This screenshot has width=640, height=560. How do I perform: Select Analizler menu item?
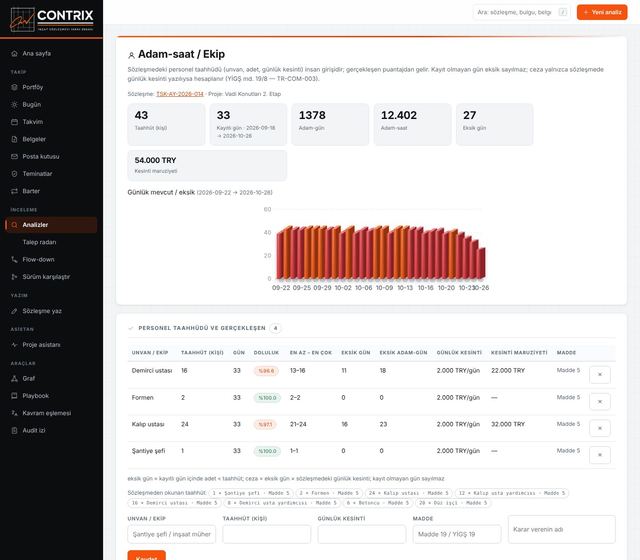(51, 225)
